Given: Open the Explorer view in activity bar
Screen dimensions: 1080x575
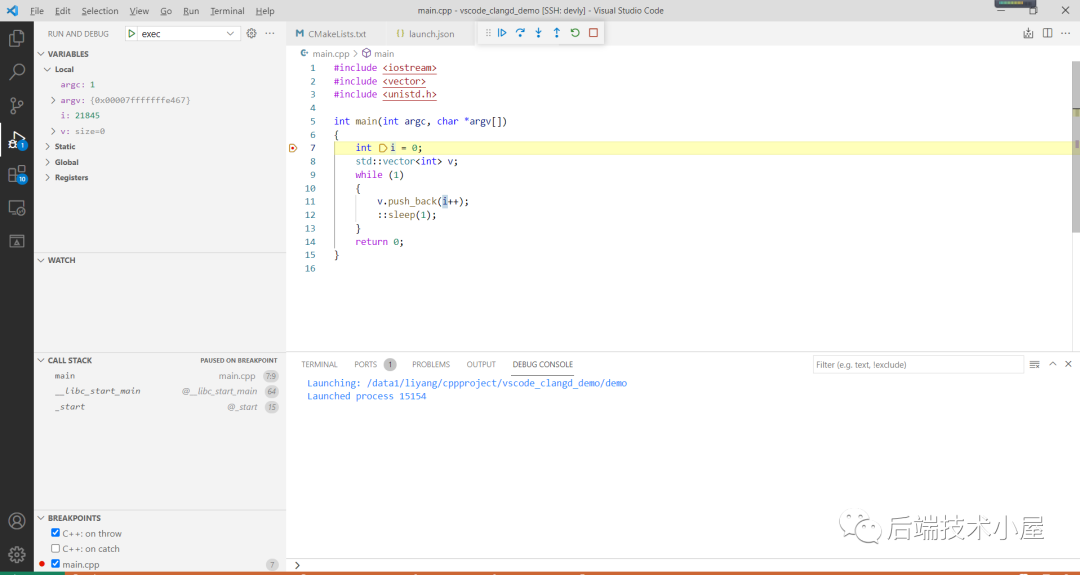Looking at the screenshot, I should (x=17, y=38).
